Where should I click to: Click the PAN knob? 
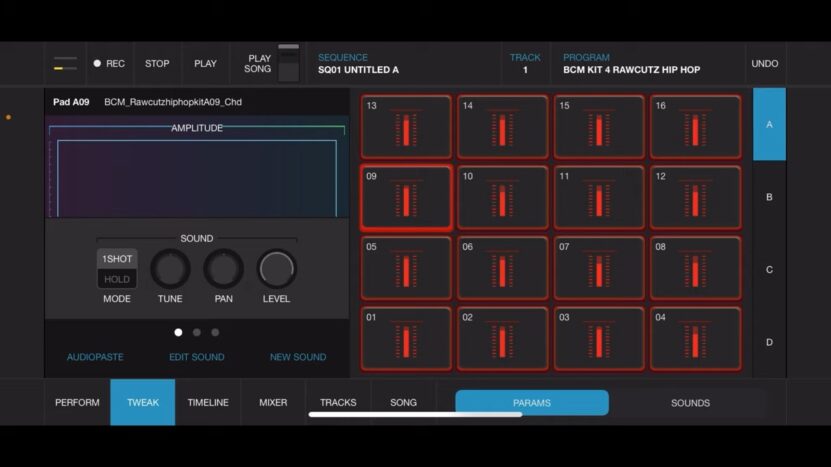coord(224,269)
